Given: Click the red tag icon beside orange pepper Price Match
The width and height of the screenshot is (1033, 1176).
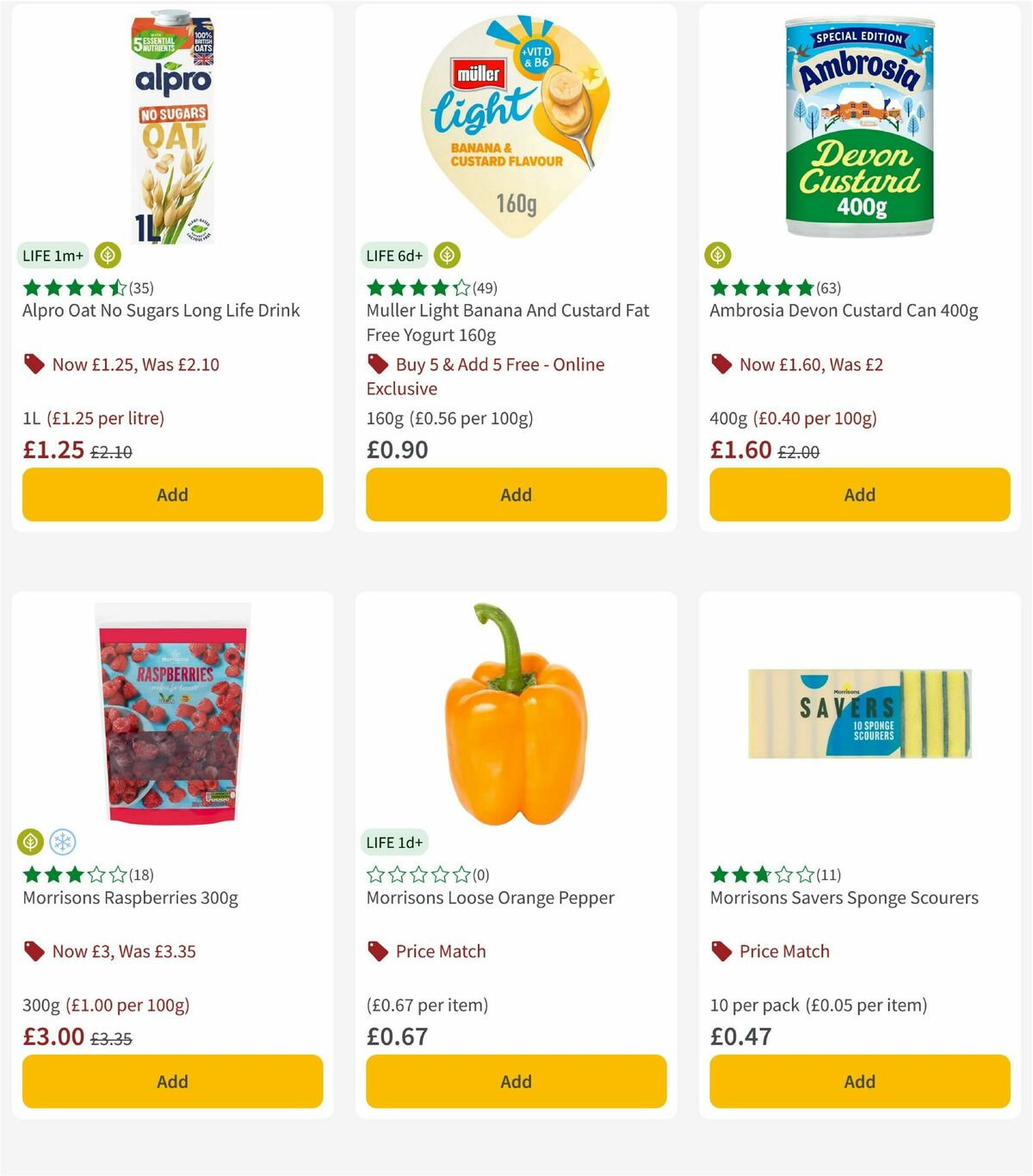Looking at the screenshot, I should 377,951.
